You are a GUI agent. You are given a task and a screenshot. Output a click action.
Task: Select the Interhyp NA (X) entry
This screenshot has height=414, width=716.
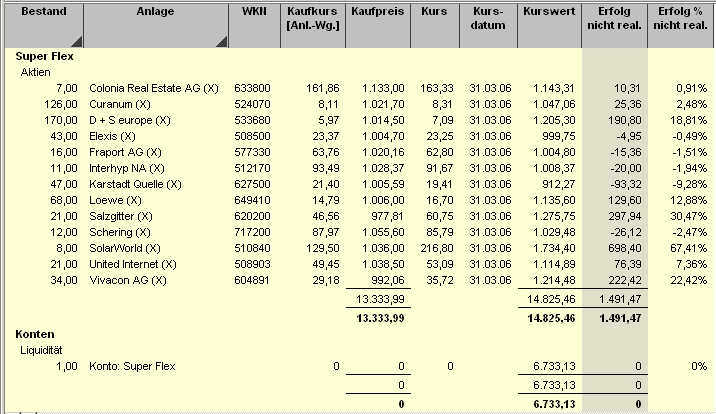(126, 168)
